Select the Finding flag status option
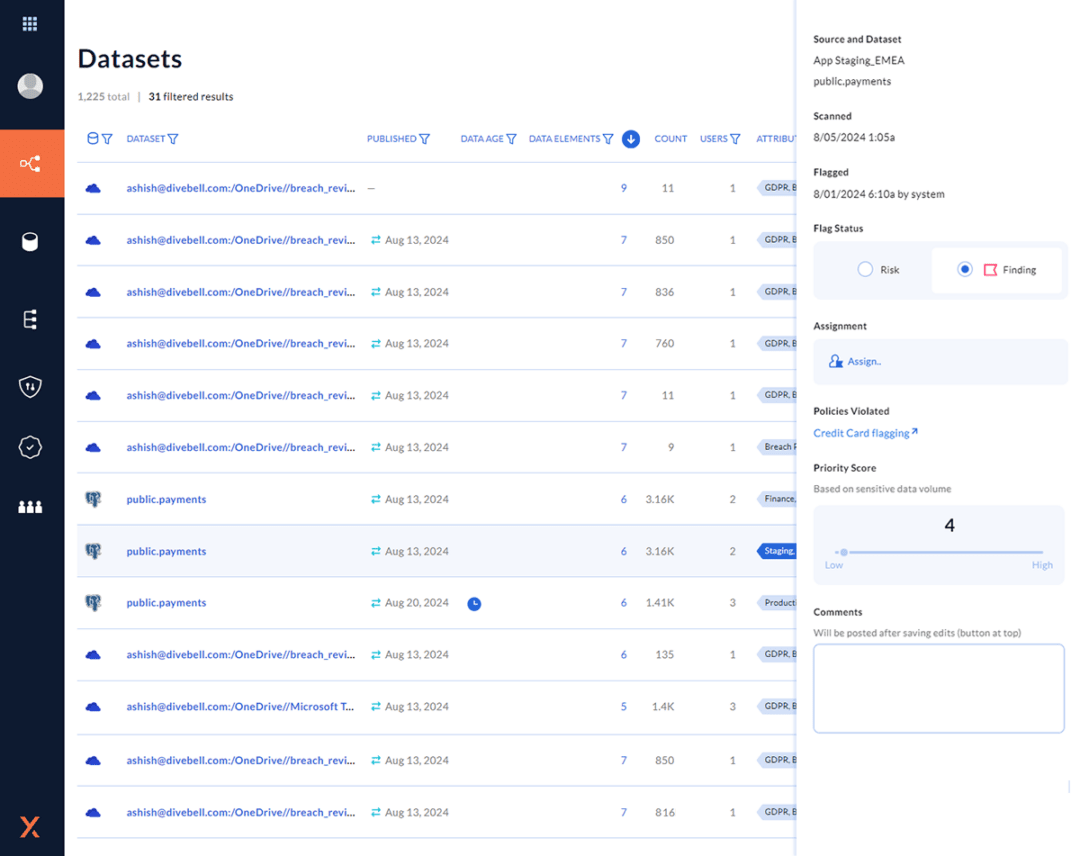 tap(963, 268)
